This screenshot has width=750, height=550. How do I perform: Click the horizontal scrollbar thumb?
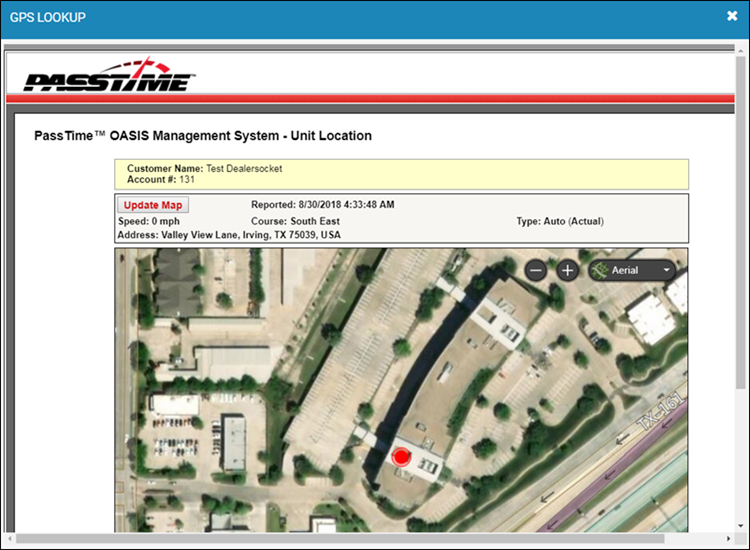(340, 539)
